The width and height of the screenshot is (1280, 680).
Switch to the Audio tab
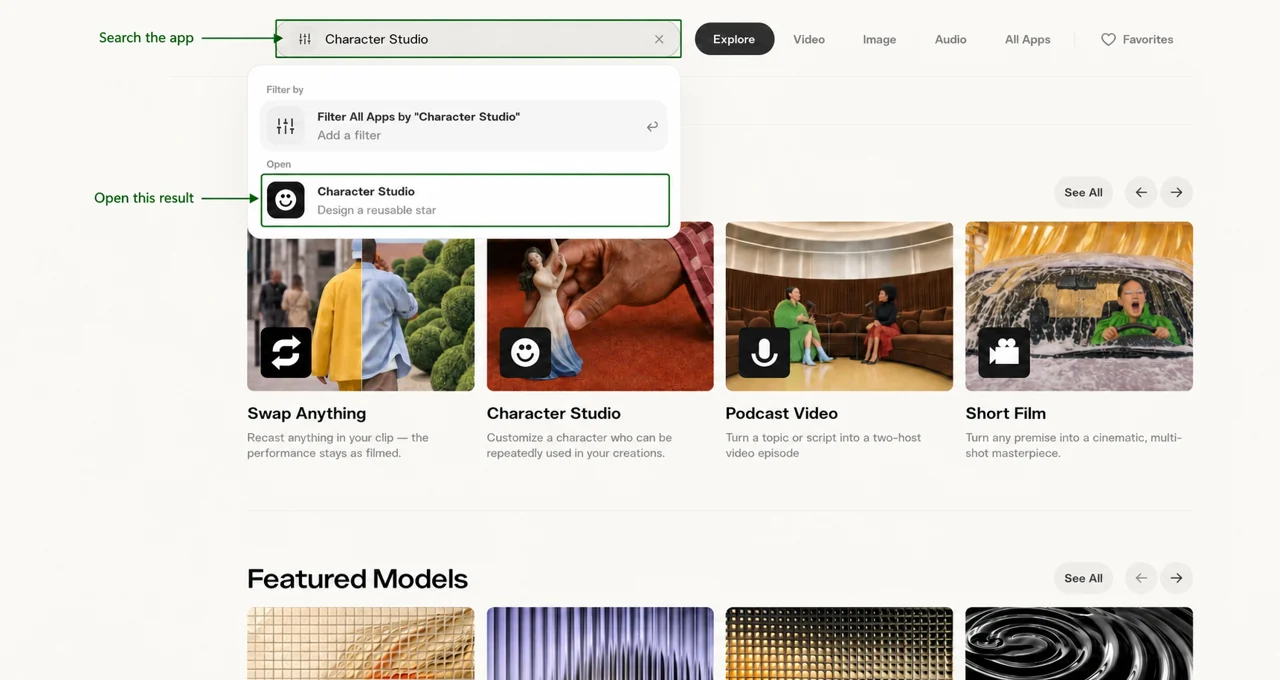[950, 39]
